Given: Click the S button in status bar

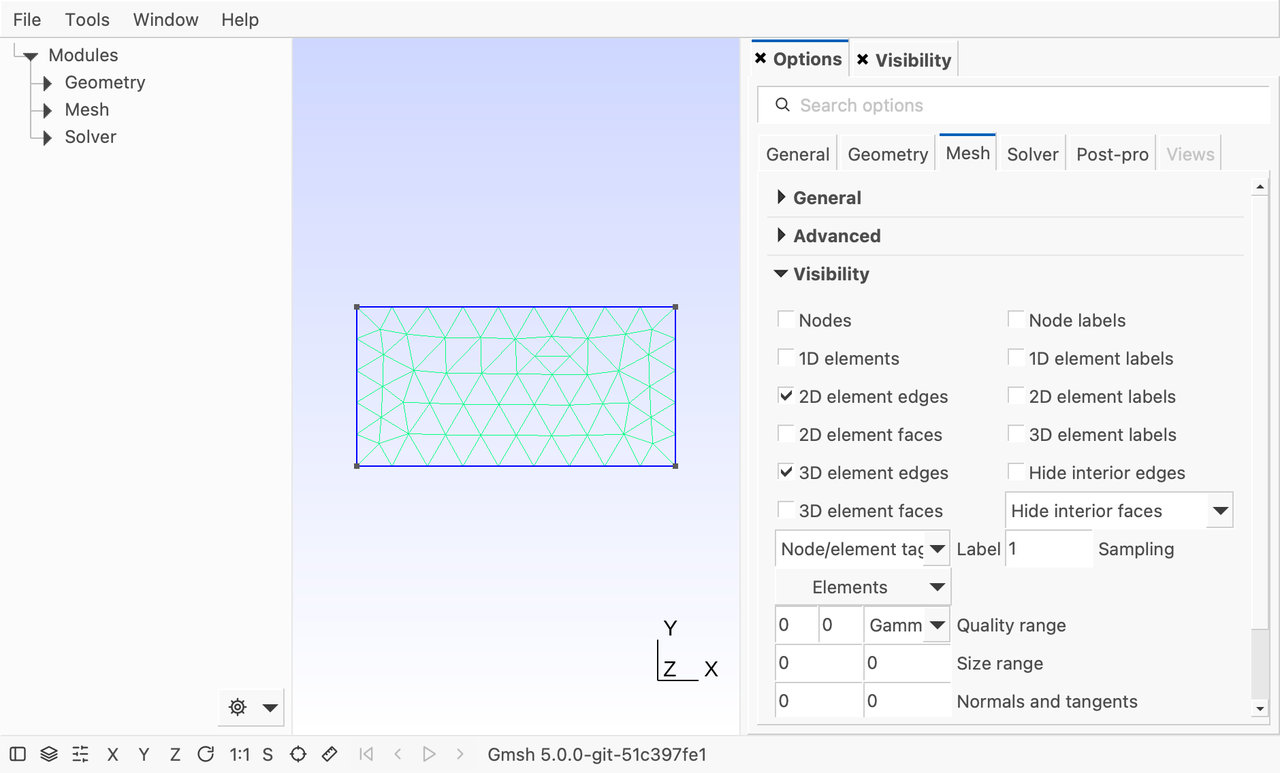Looking at the screenshot, I should click(268, 754).
